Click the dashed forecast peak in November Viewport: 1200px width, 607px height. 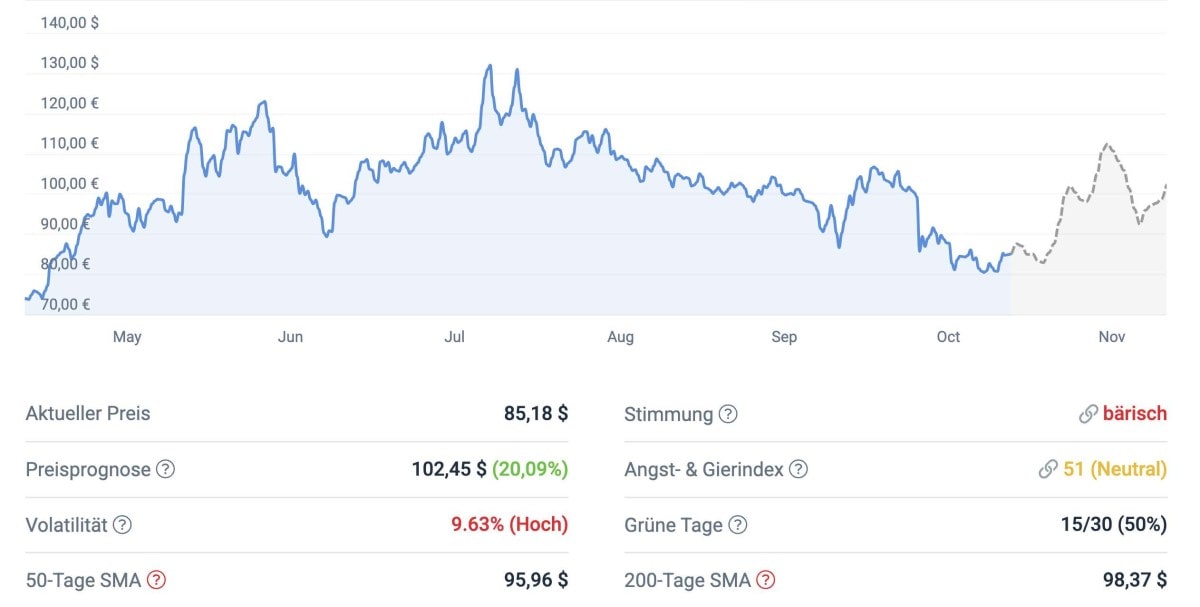[x=1107, y=145]
